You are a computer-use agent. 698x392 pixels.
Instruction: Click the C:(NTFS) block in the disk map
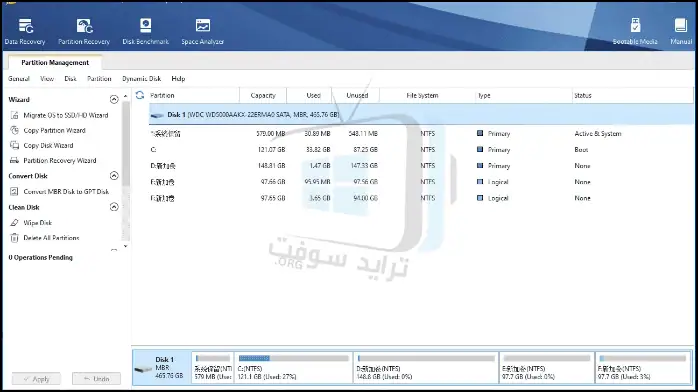(293, 368)
